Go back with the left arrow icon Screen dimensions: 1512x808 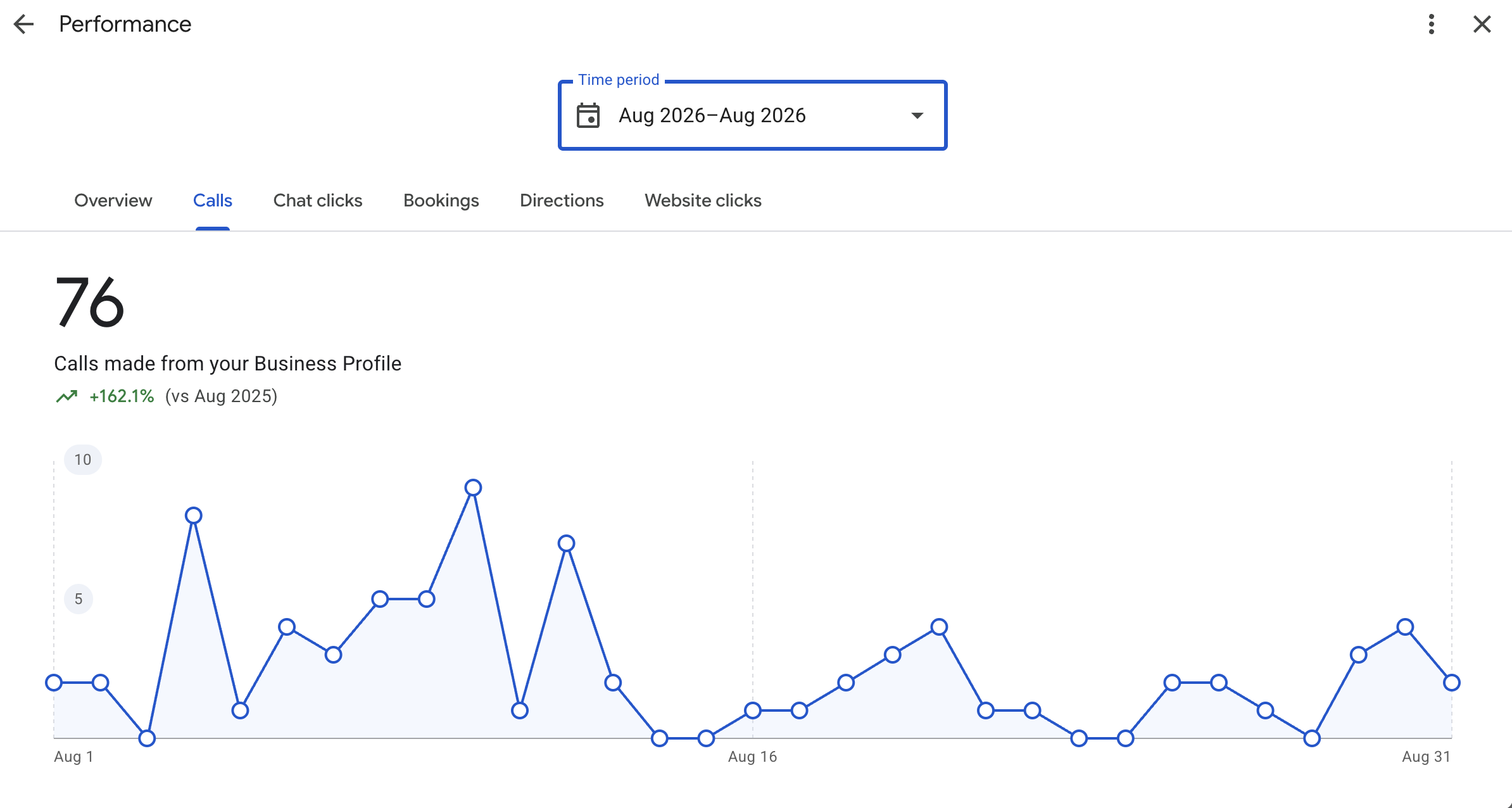pos(23,24)
